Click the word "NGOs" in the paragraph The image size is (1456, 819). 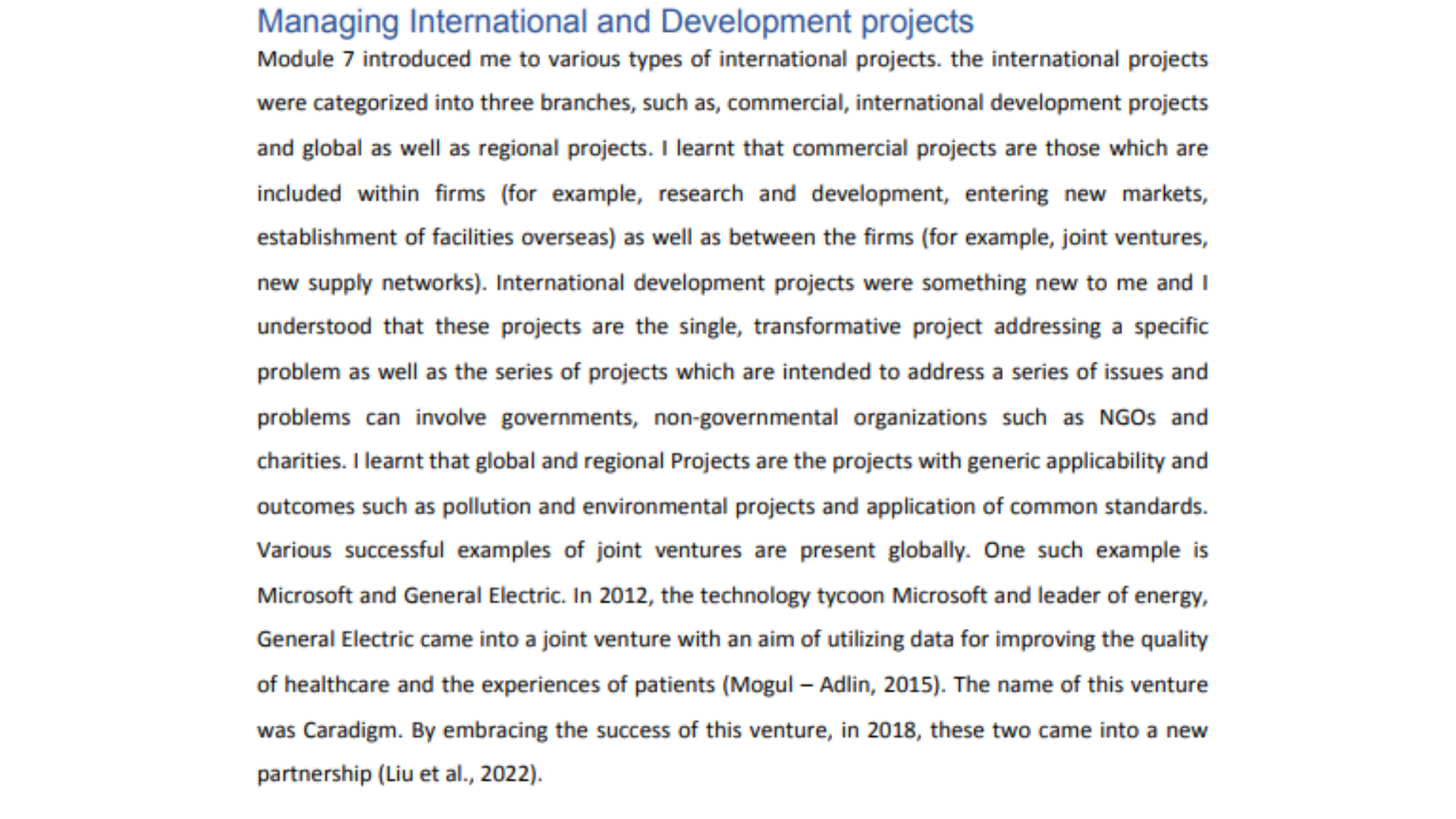(1128, 417)
